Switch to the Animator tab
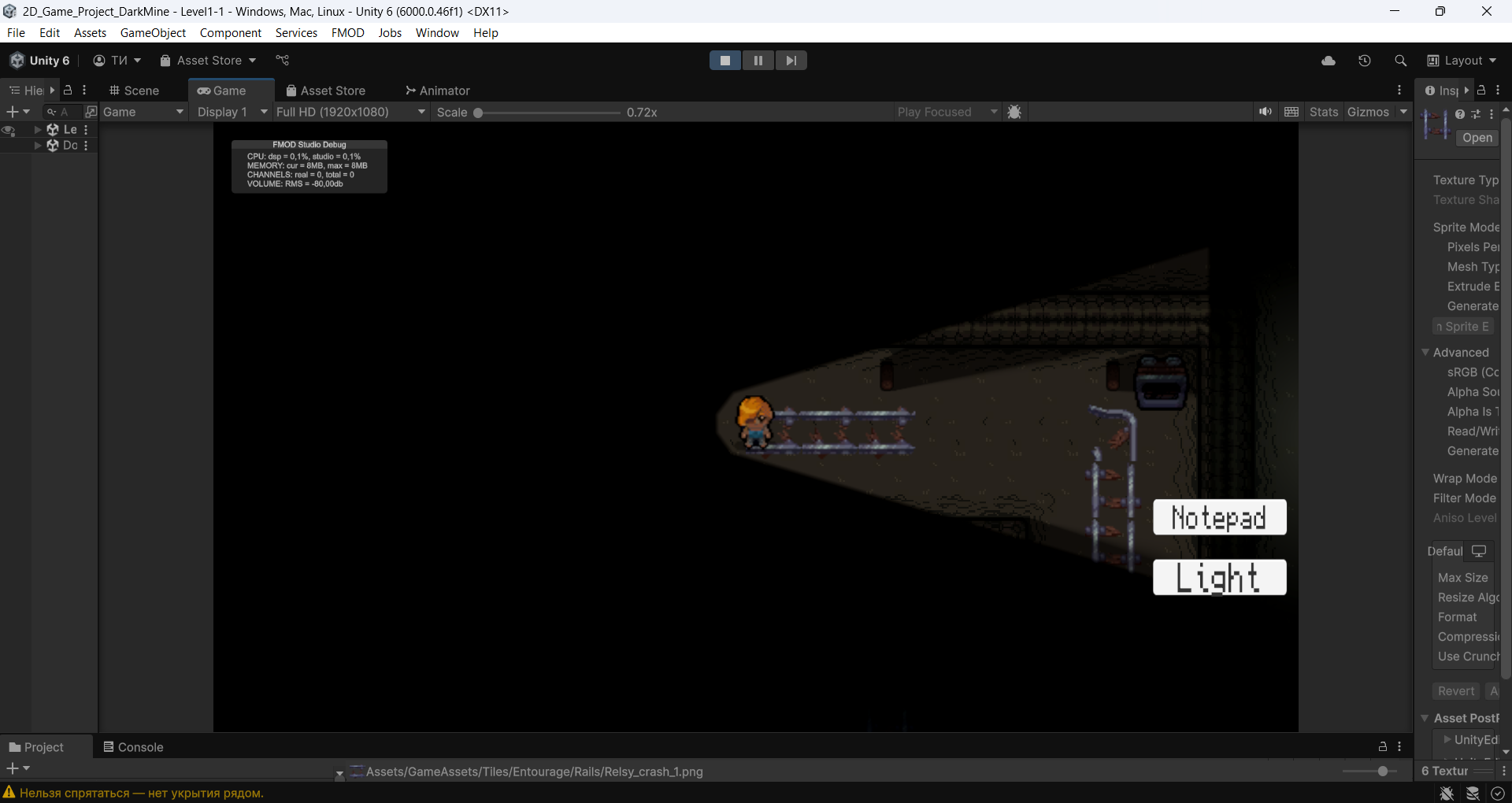 click(x=438, y=91)
